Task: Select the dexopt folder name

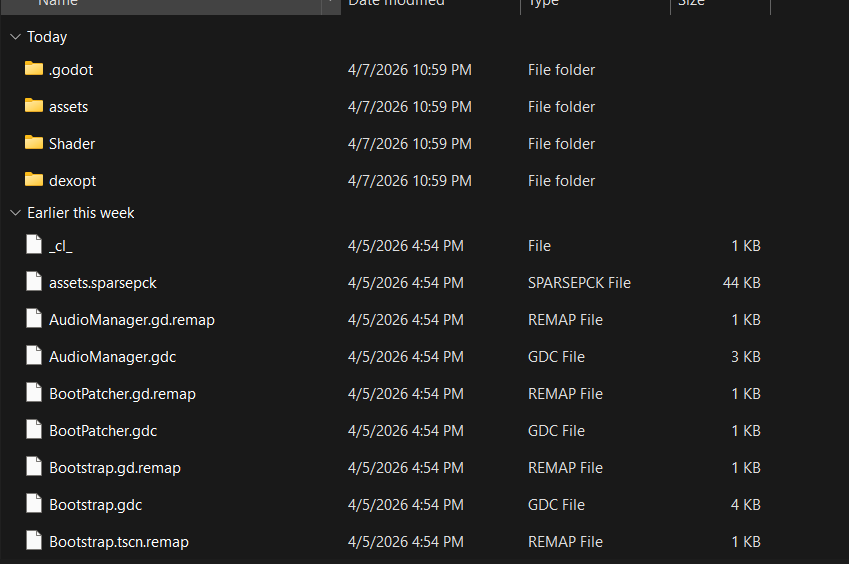Action: (73, 181)
